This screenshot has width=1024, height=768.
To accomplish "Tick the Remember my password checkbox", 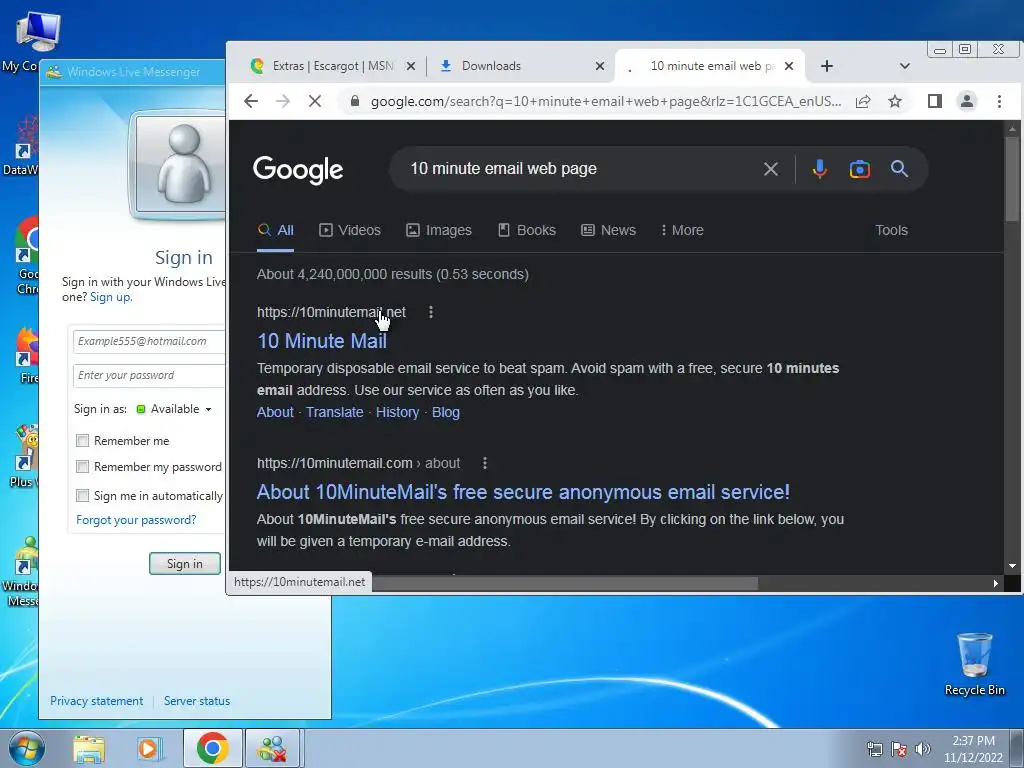I will click(82, 467).
